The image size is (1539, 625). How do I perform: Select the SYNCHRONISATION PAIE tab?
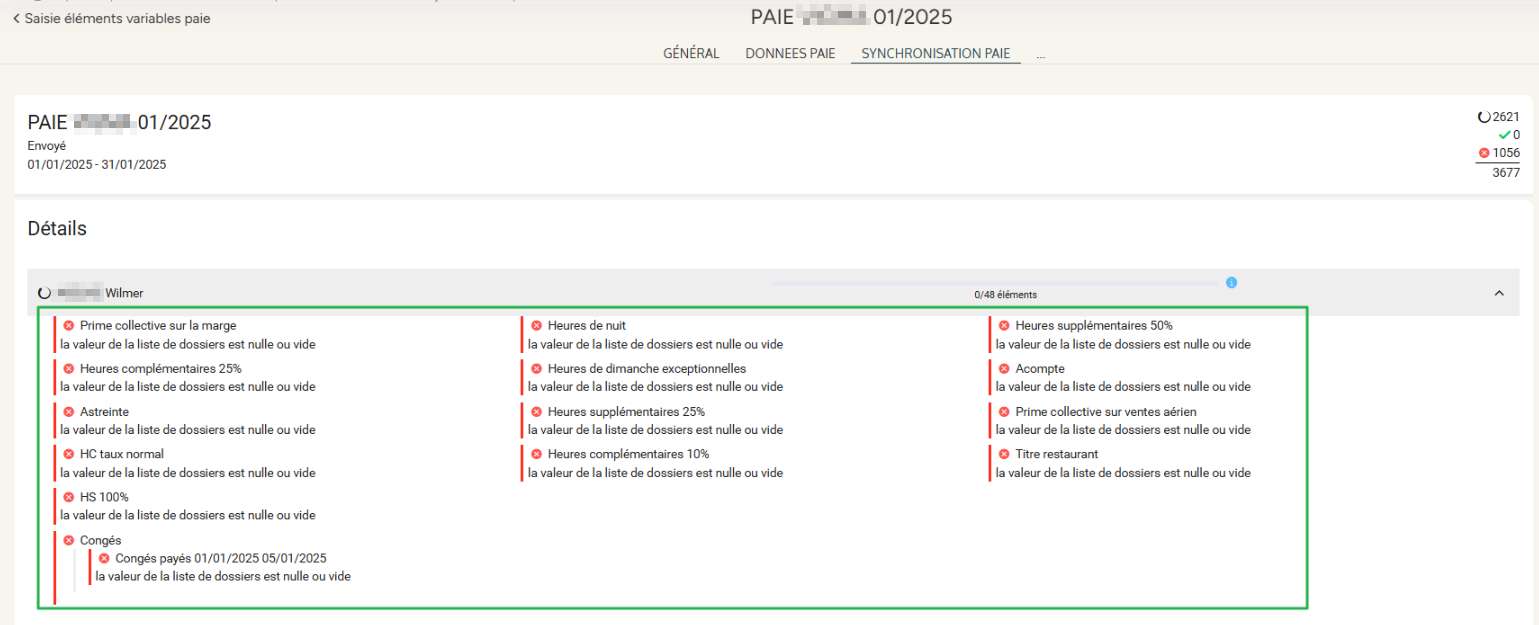(935, 54)
